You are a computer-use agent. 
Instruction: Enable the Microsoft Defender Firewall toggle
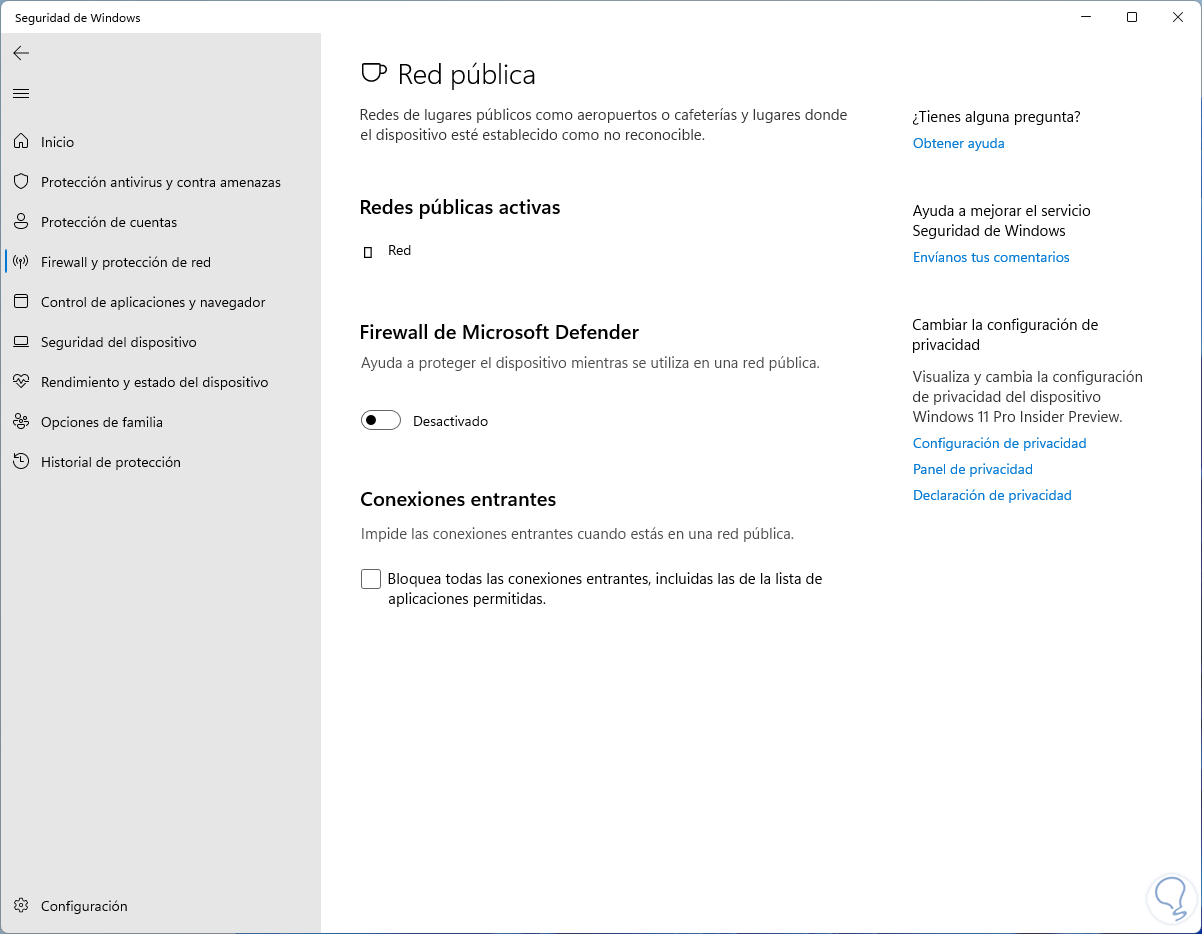click(380, 421)
